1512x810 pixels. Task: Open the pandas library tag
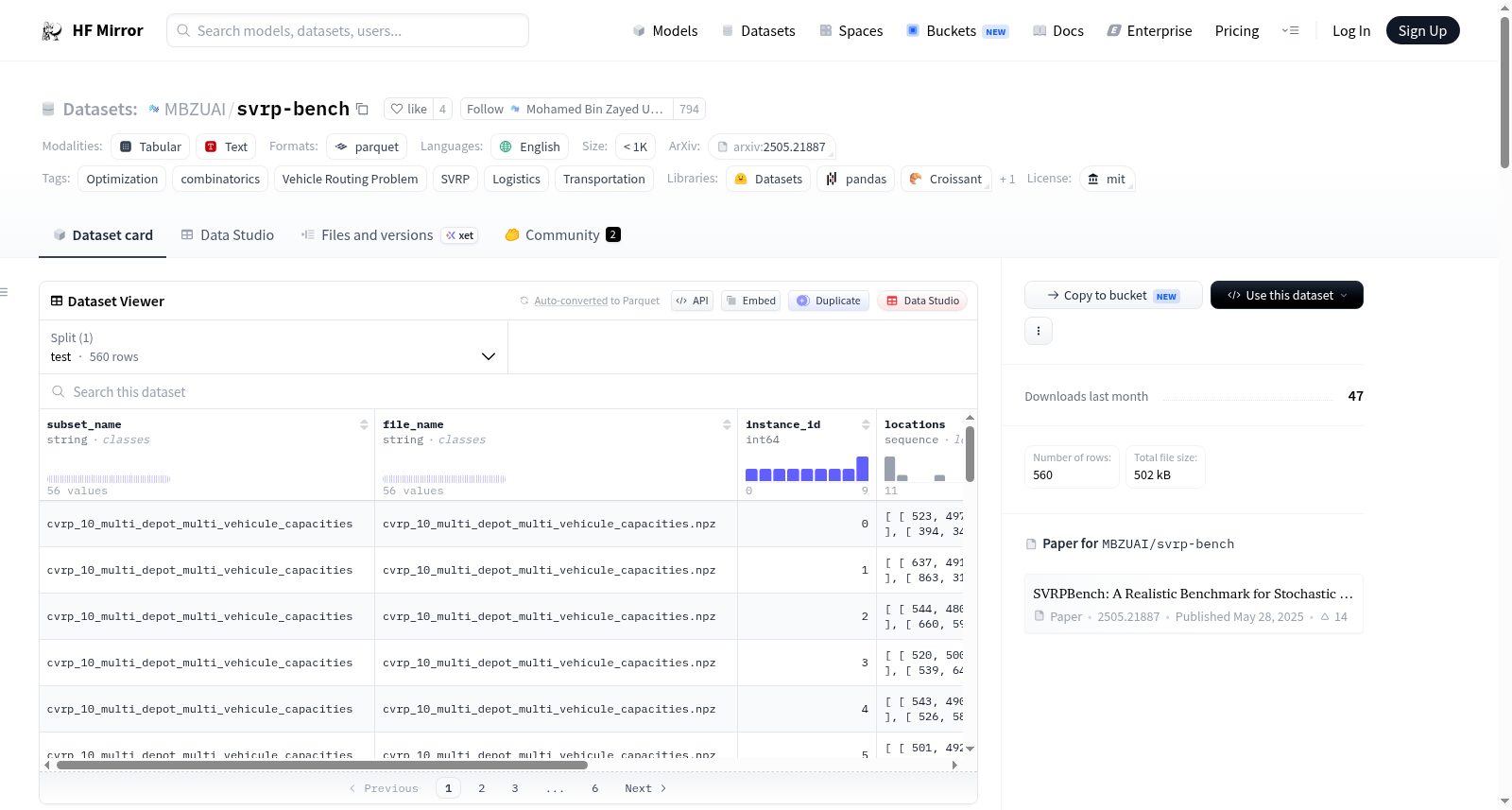(856, 179)
